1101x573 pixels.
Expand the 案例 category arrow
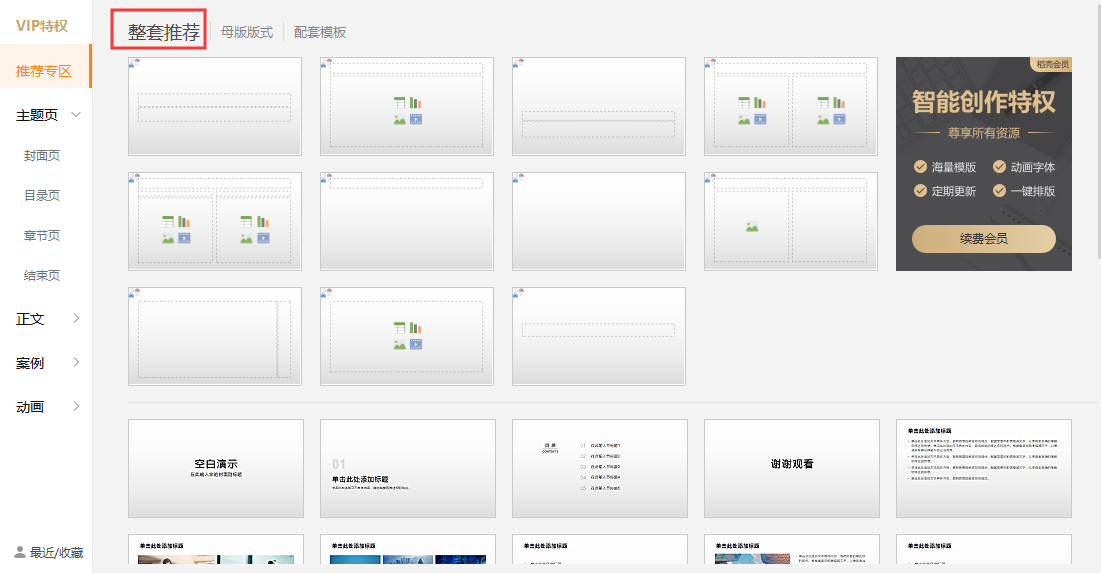76,362
